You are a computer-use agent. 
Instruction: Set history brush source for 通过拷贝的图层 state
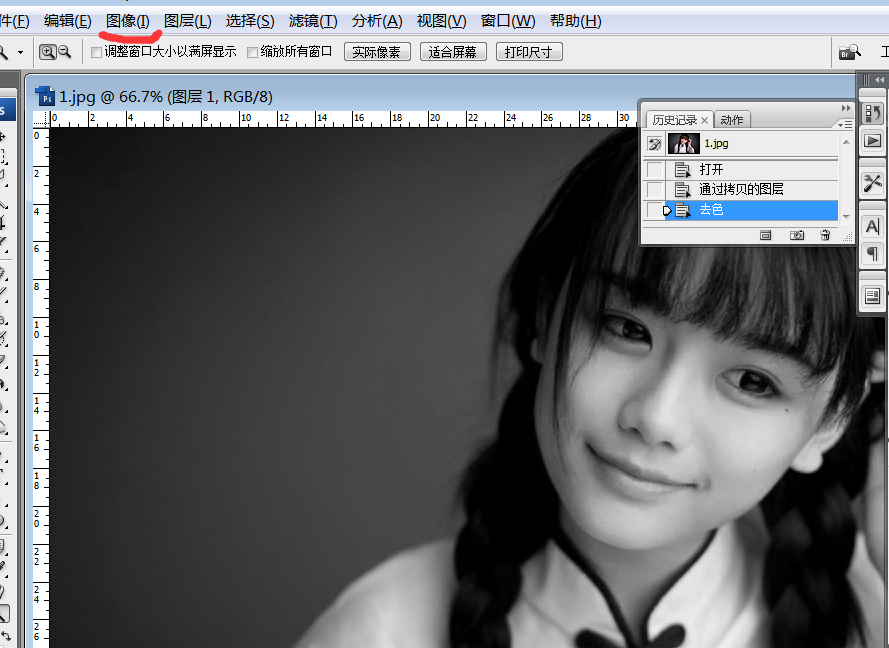(x=655, y=189)
